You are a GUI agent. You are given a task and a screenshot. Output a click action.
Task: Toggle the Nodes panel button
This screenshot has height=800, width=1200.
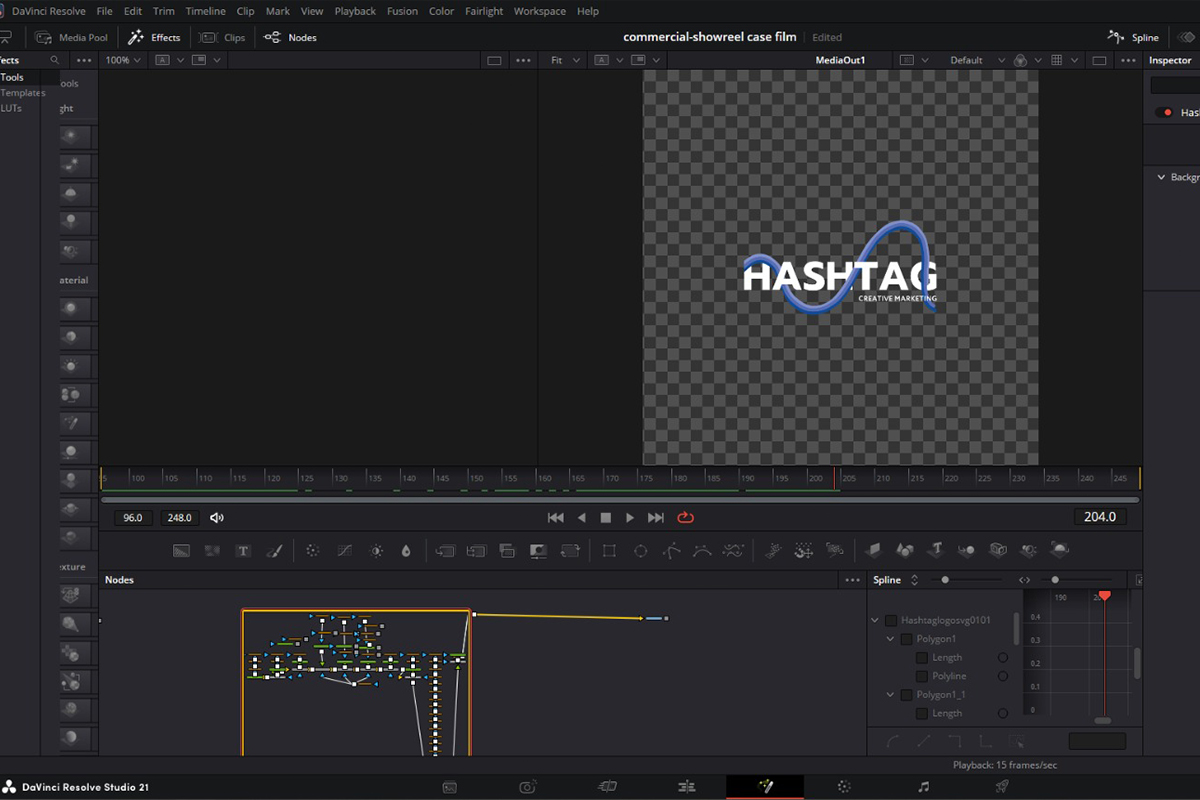[x=290, y=38]
